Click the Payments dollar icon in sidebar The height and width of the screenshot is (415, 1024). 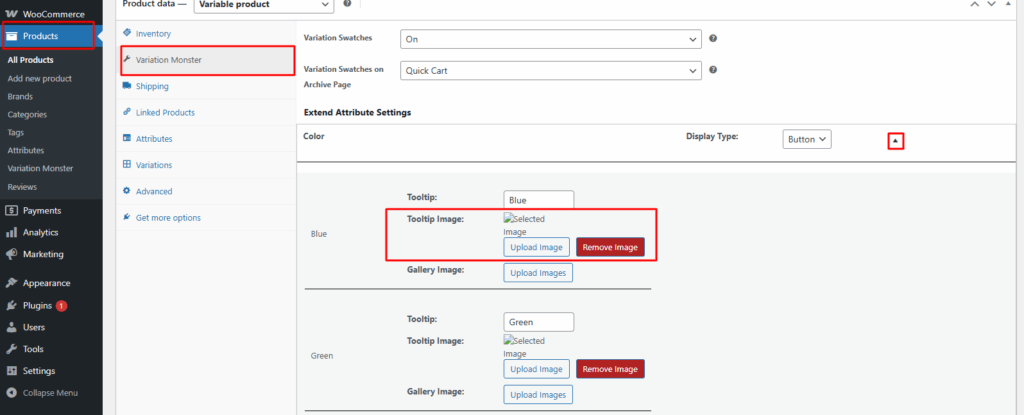11,210
